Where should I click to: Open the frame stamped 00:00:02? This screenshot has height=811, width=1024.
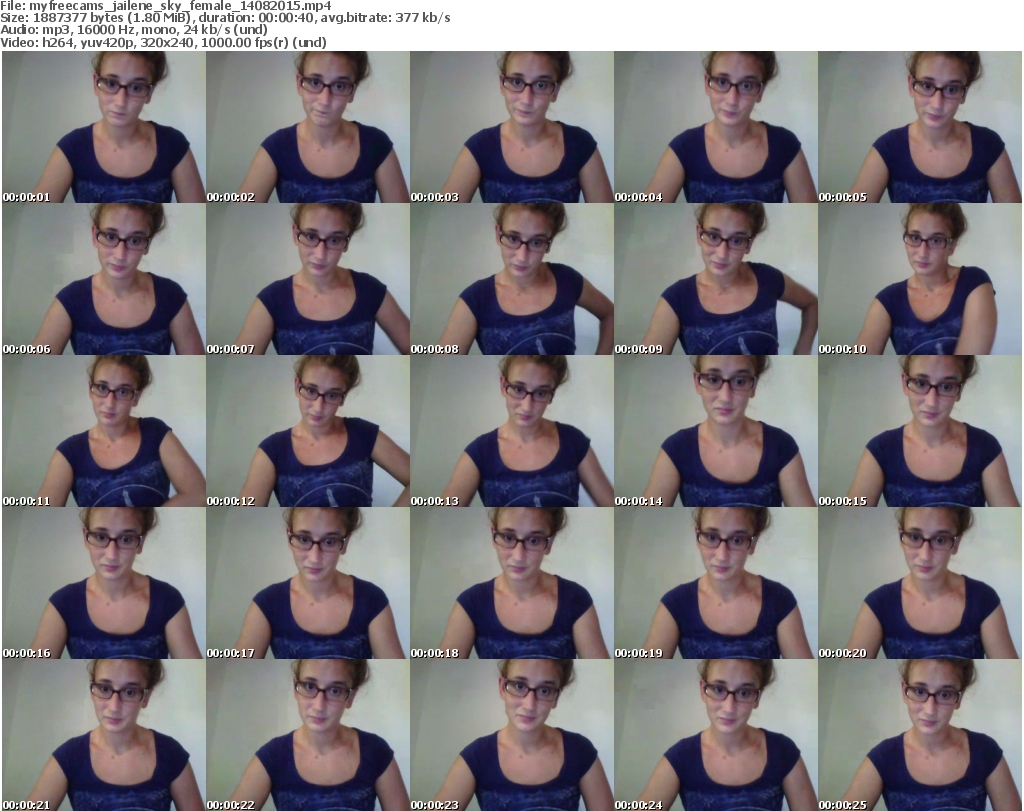(x=308, y=127)
